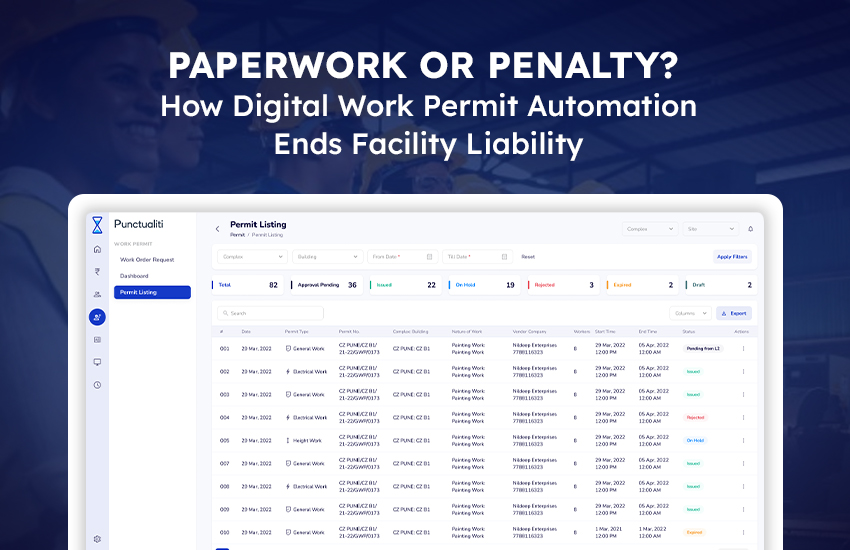Expand the Complex filter dropdown
Image resolution: width=850 pixels, height=550 pixels.
click(x=252, y=257)
